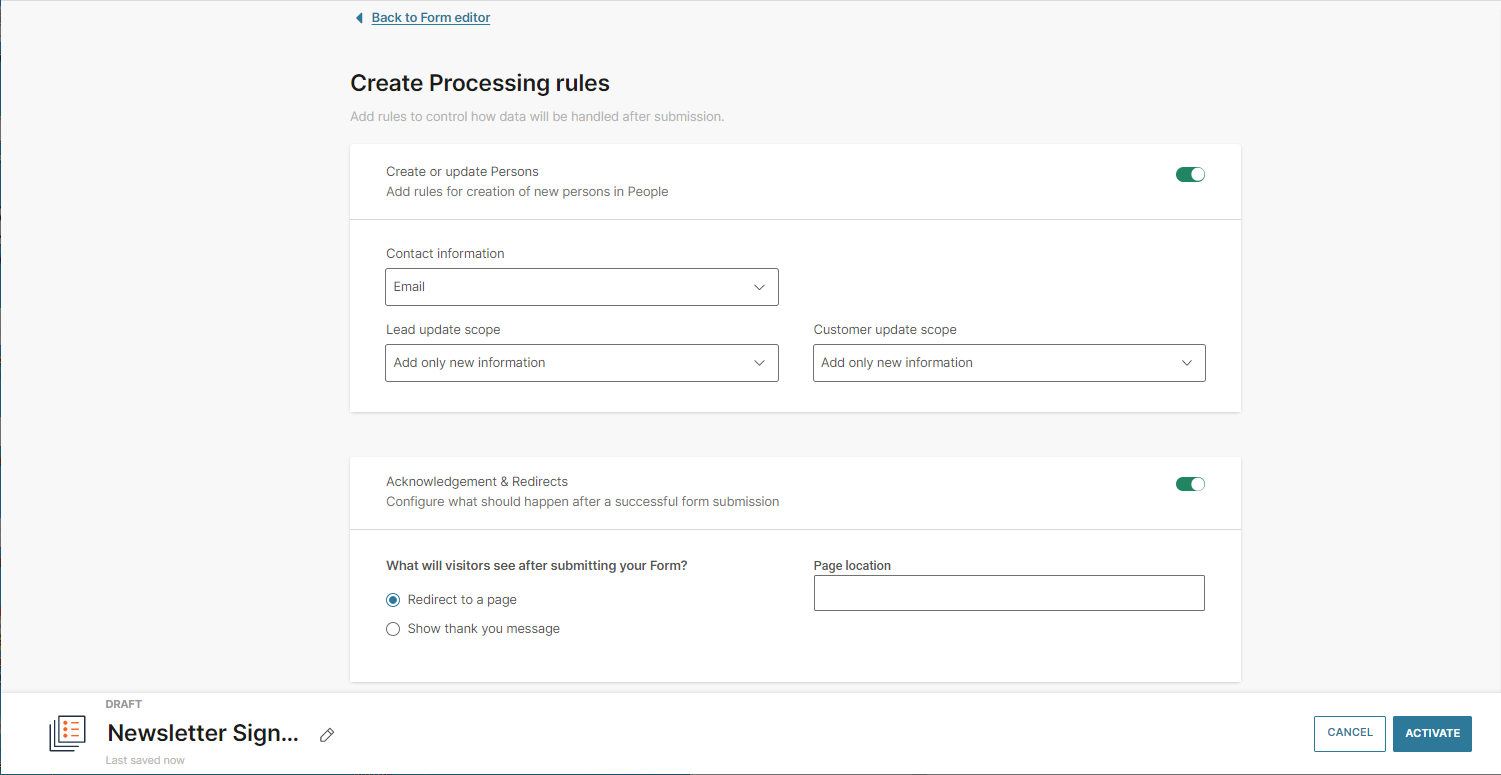Focus the Page location text field
Viewport: 1501px width, 775px height.
(x=1008, y=593)
